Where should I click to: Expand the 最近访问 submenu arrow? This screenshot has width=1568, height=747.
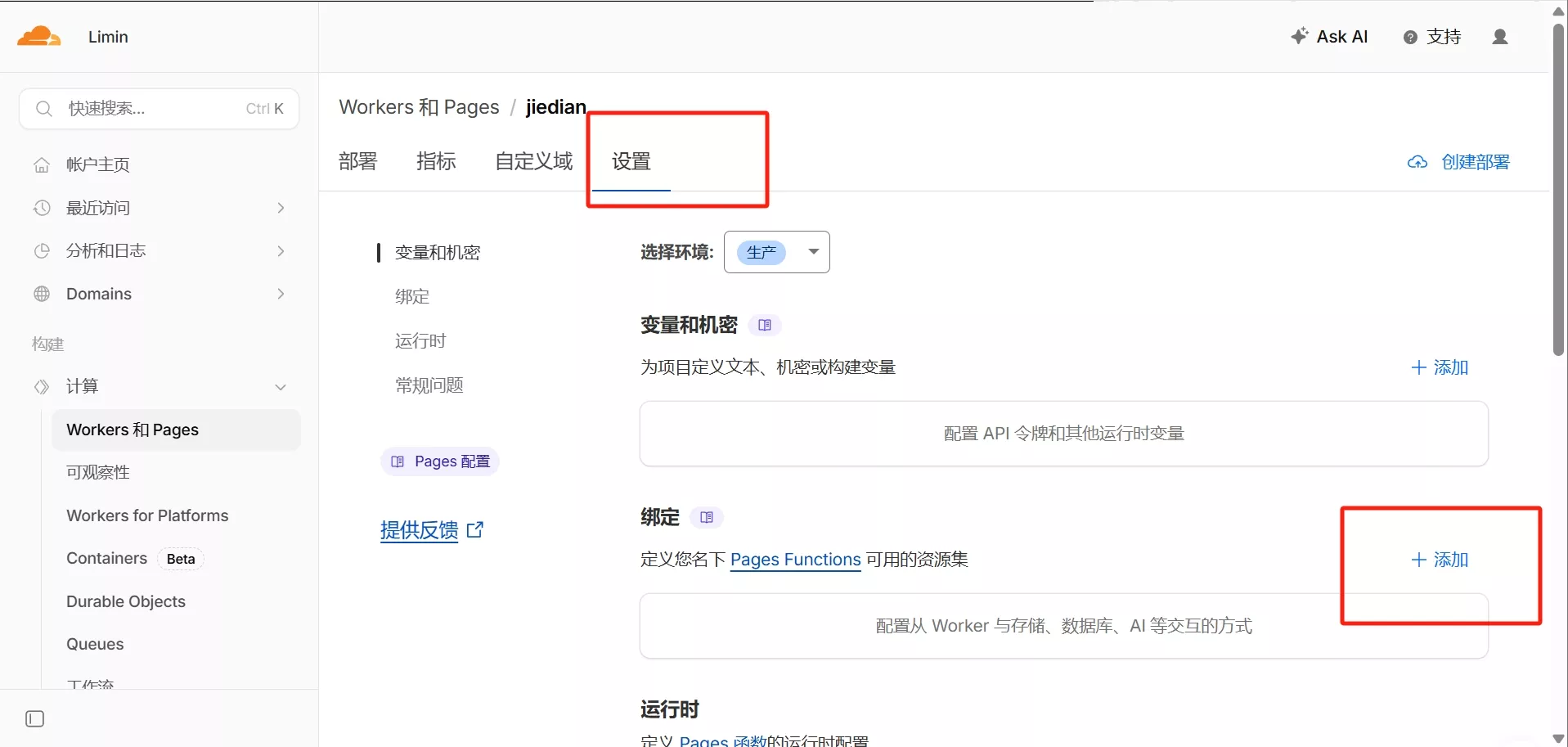pyautogui.click(x=281, y=208)
